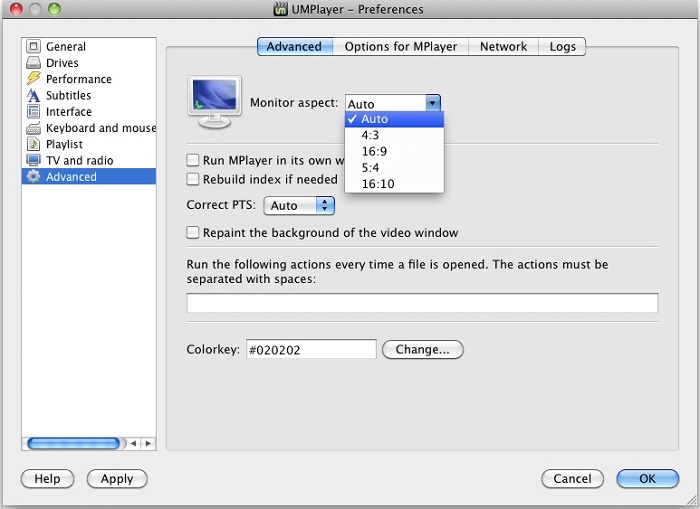Click the large monitor image
The width and height of the screenshot is (700, 509).
pyautogui.click(x=215, y=102)
